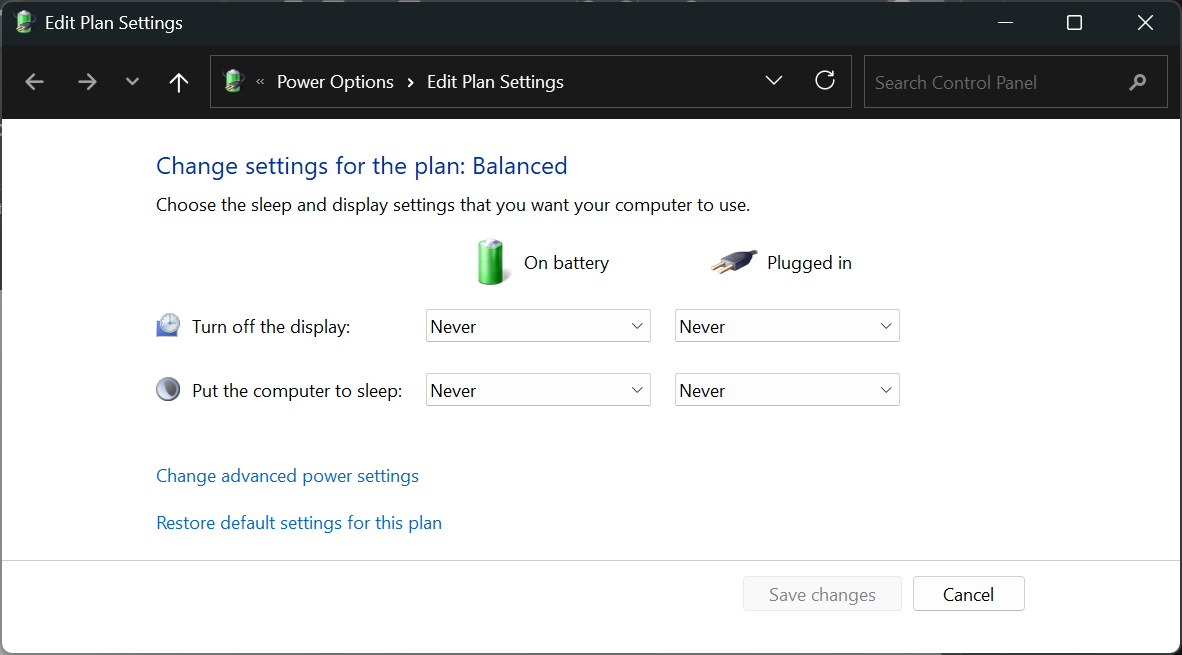This screenshot has height=655, width=1182.
Task: Click the moon icon beside Put the computer to sleep
Action: (167, 389)
